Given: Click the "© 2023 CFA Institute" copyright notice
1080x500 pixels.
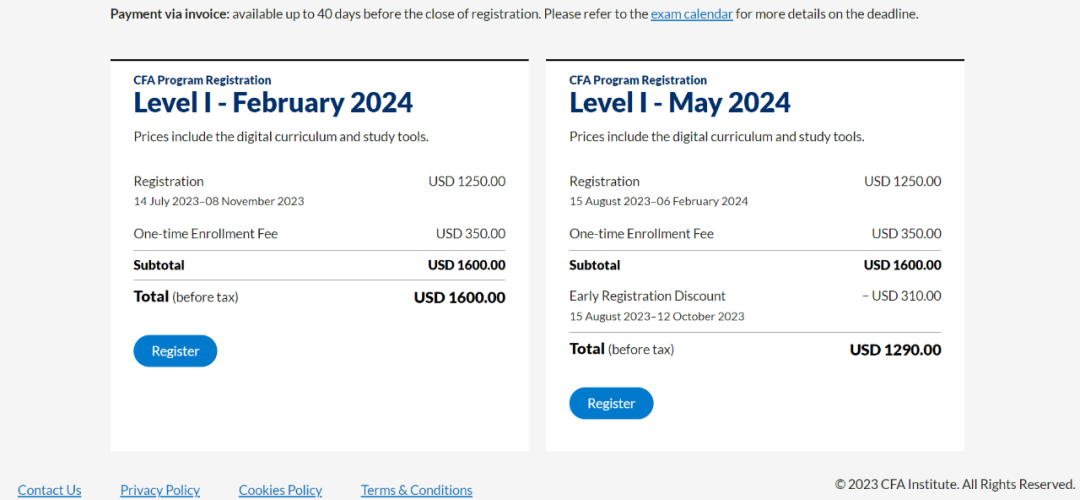Looking at the screenshot, I should click(954, 484).
